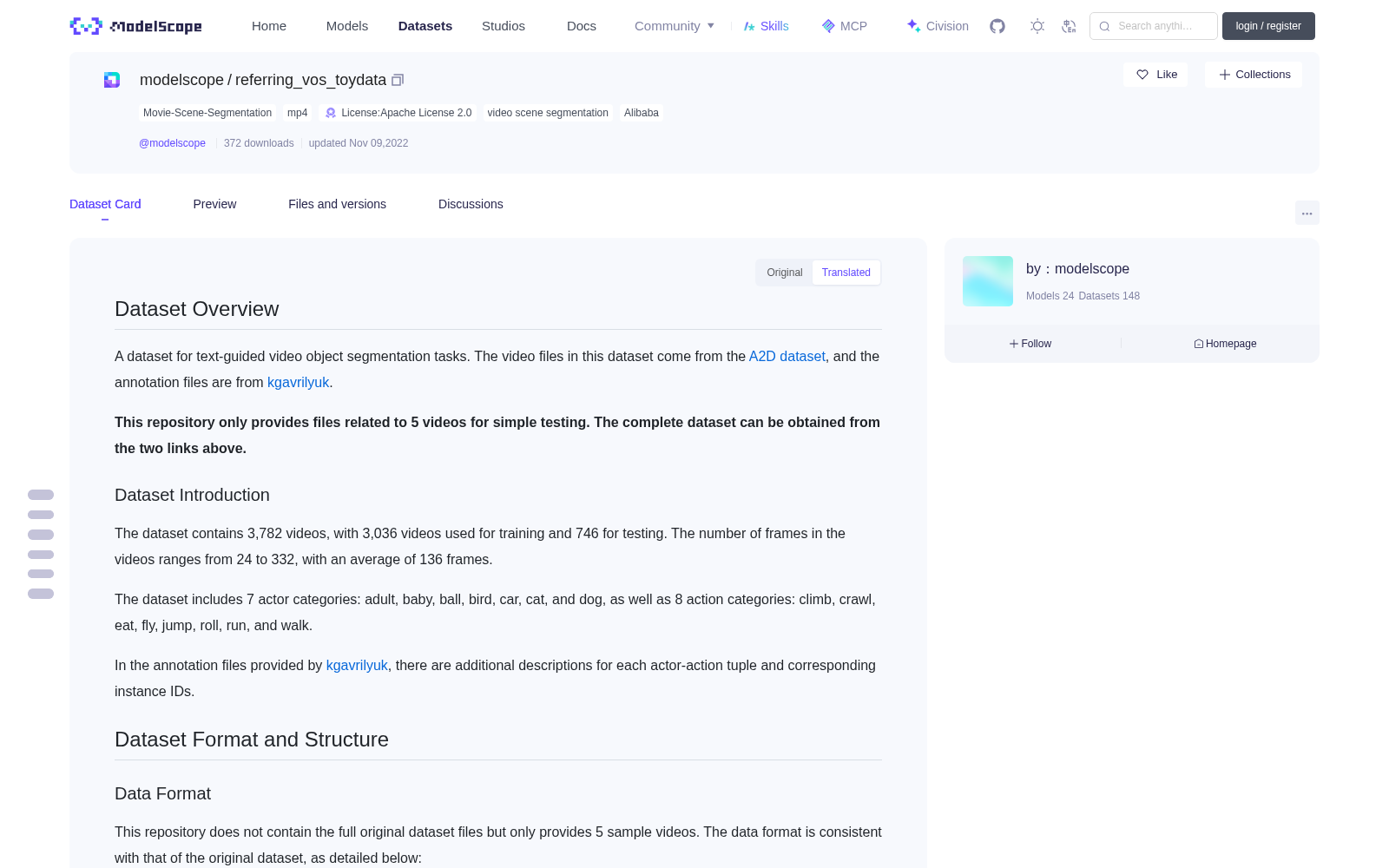Click the mp4 tag
The image size is (1389, 868).
click(x=298, y=113)
